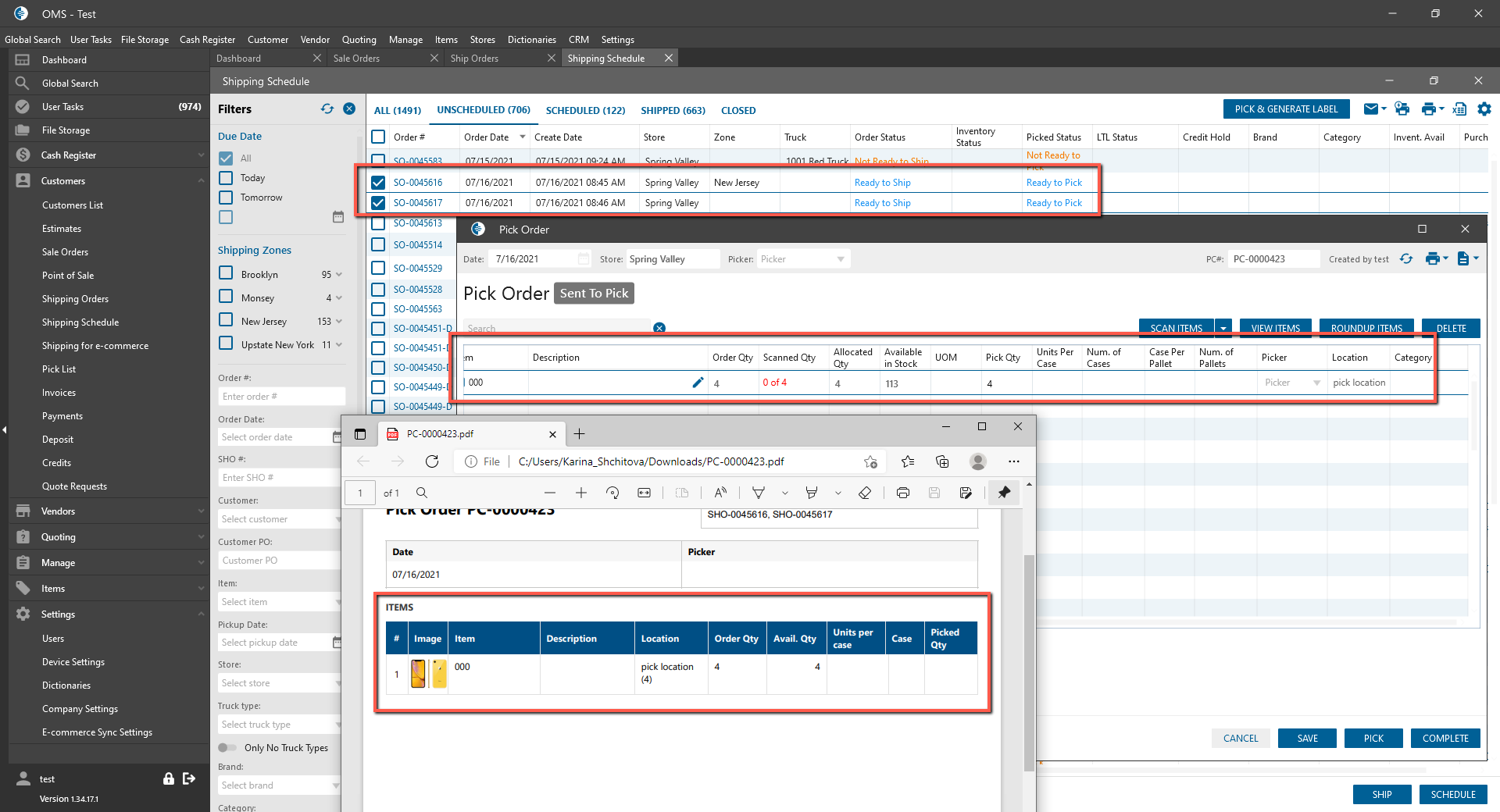Click the ROUNDUP ITEMS button
Screen dimensions: 1500x812
pos(1366,328)
